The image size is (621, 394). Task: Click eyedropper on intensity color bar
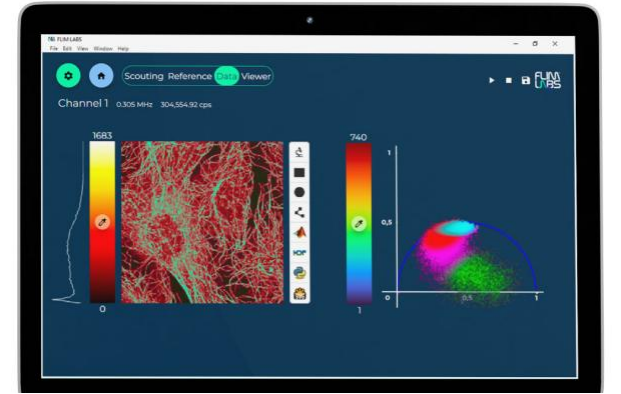[102, 222]
